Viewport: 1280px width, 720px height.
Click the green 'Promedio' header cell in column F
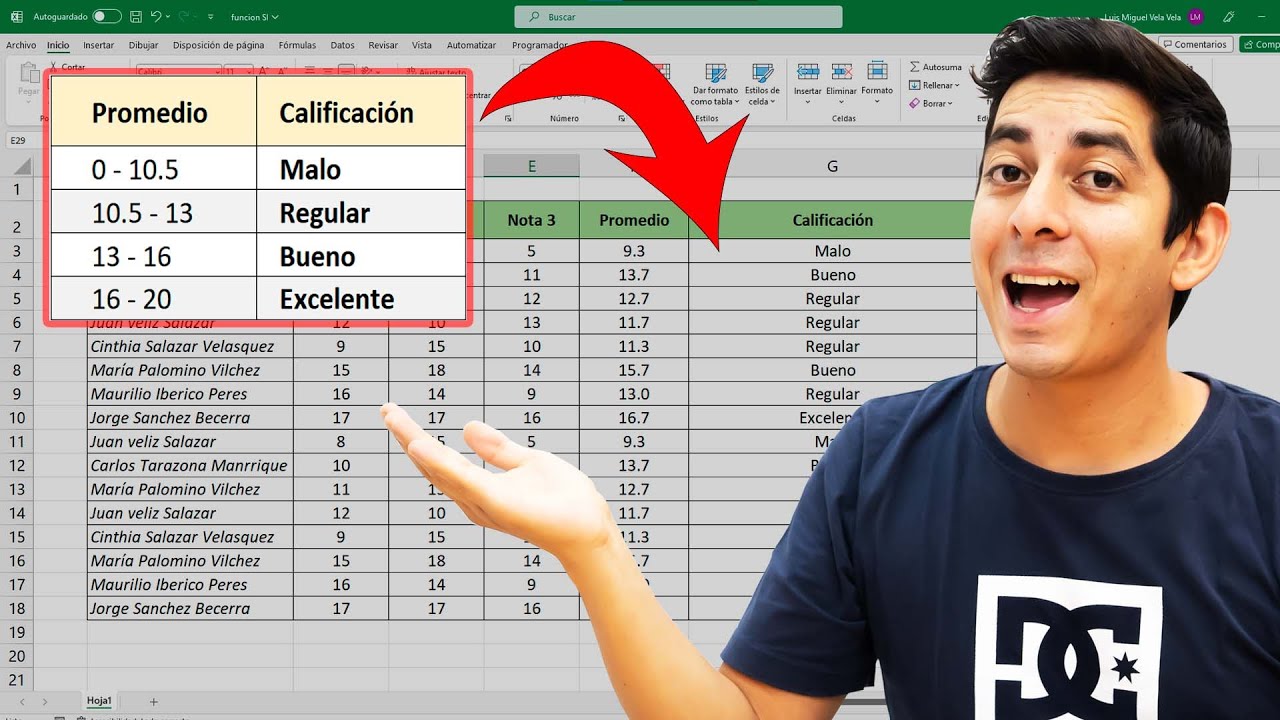(x=634, y=220)
